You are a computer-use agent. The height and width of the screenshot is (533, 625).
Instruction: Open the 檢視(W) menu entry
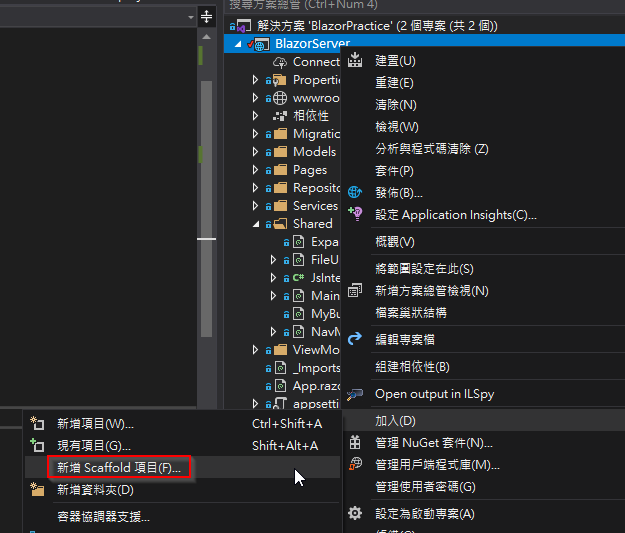[397, 127]
